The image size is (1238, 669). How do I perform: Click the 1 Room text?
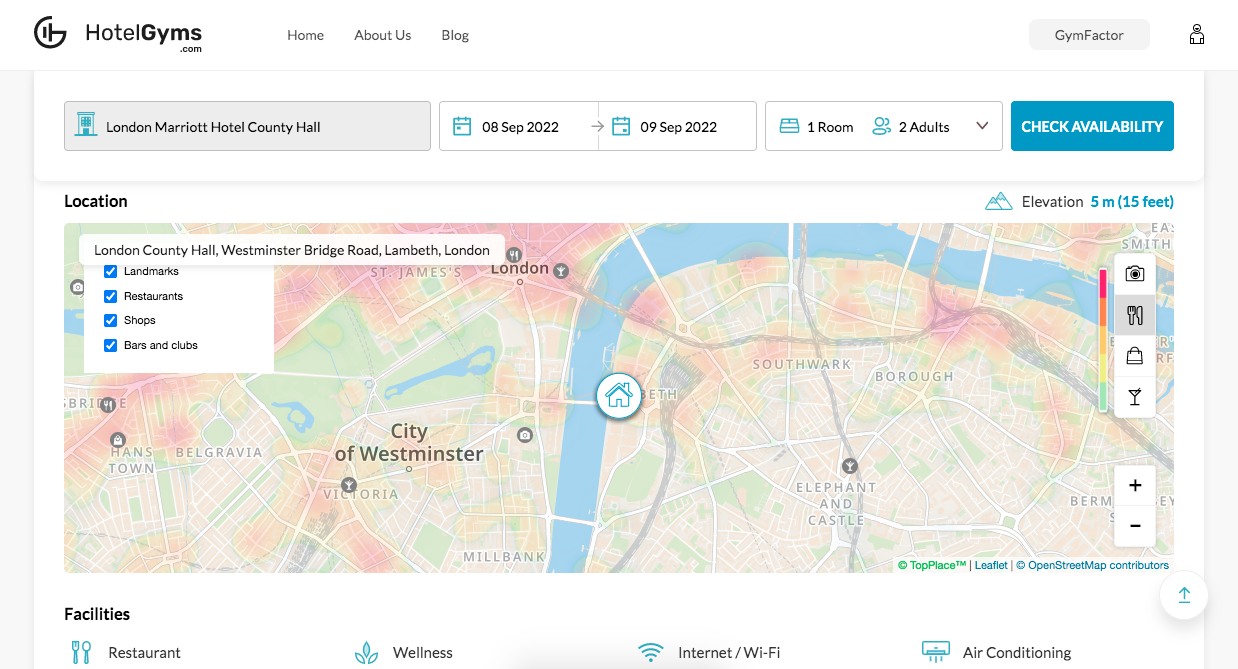pyautogui.click(x=830, y=127)
